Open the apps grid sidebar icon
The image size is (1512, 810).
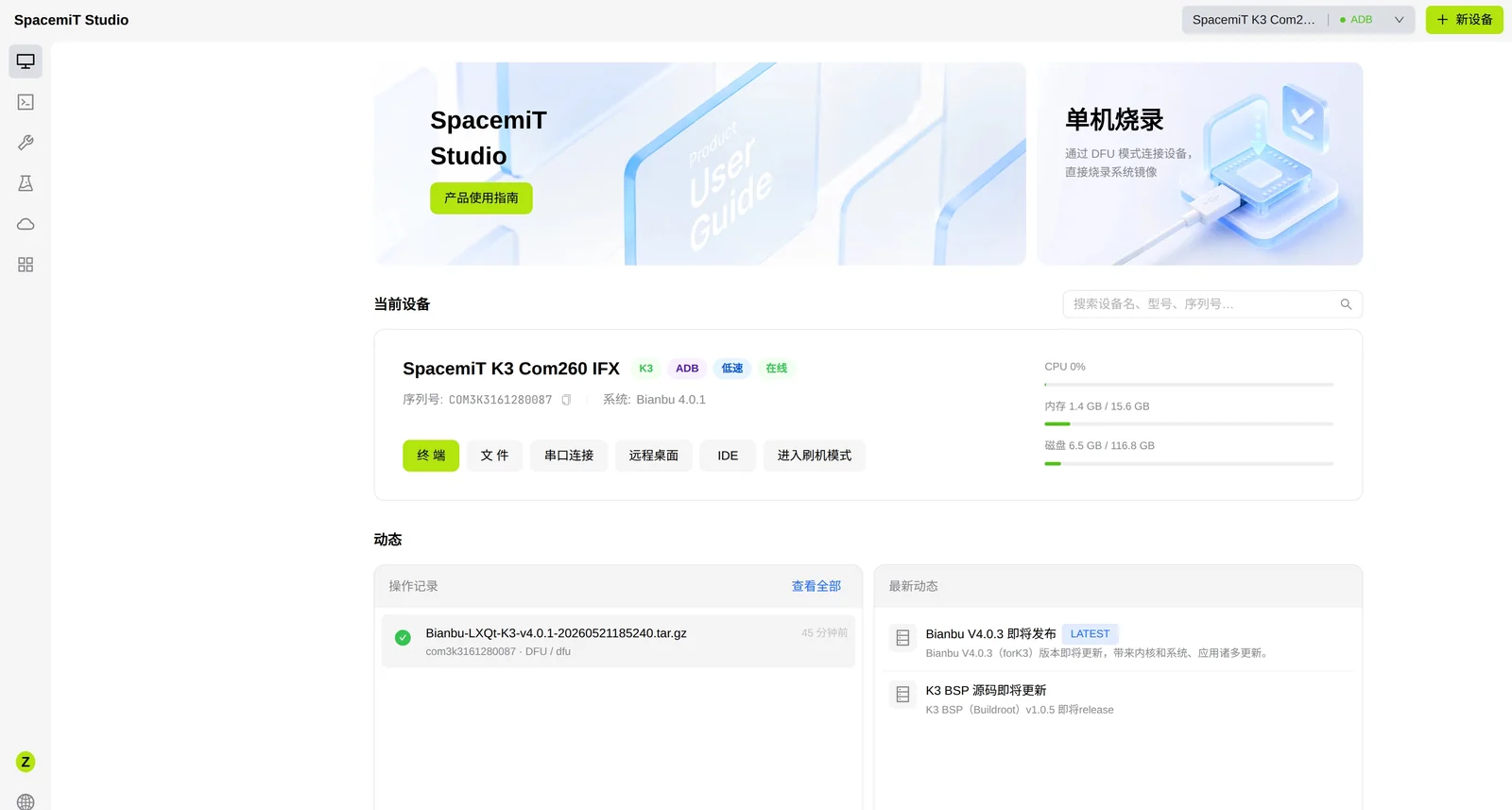coord(26,265)
